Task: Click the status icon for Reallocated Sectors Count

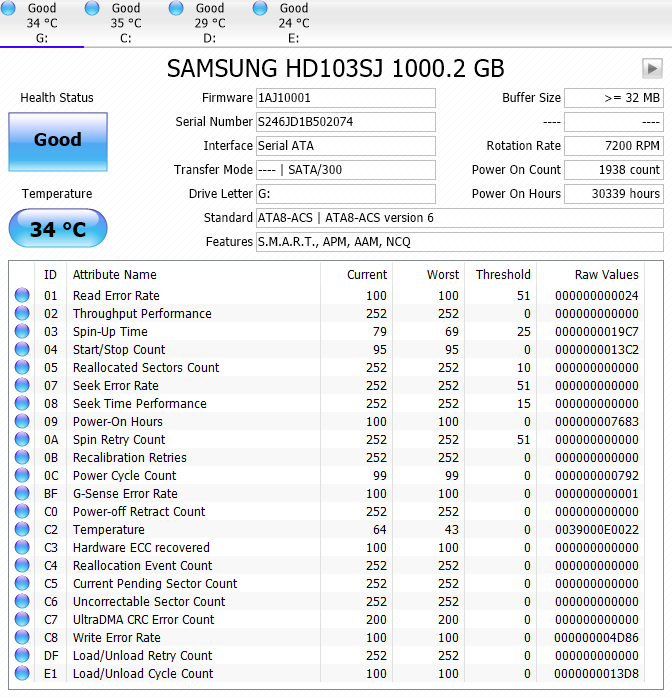Action: 22,367
